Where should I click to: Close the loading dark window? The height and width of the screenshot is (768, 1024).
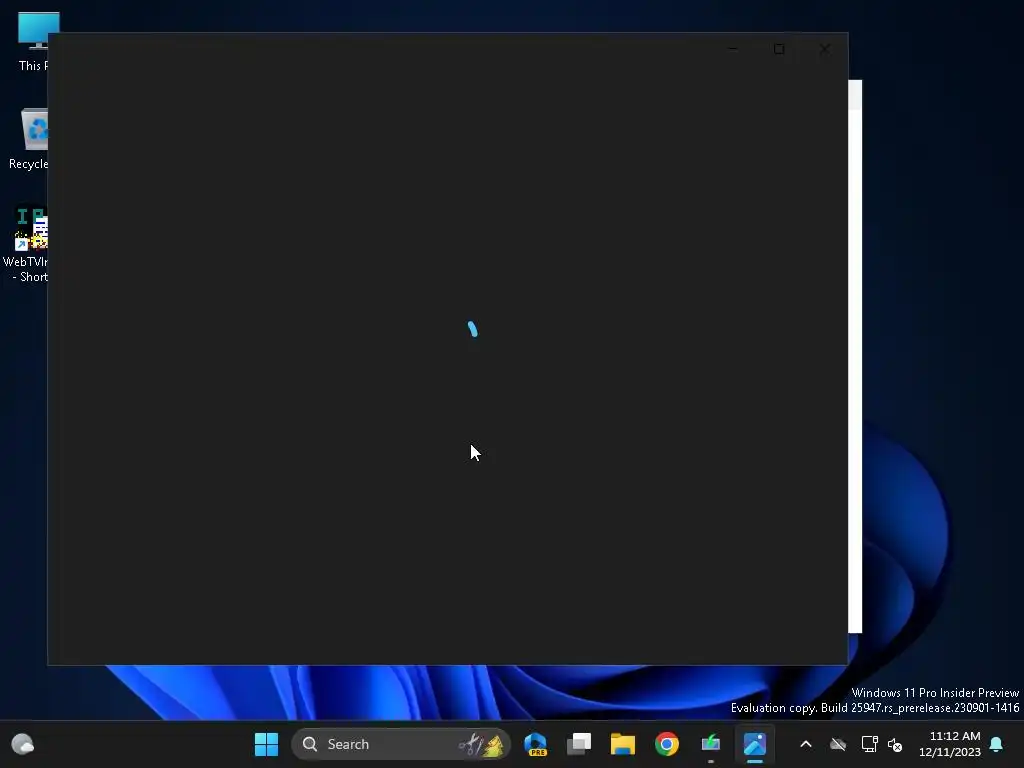(x=825, y=49)
